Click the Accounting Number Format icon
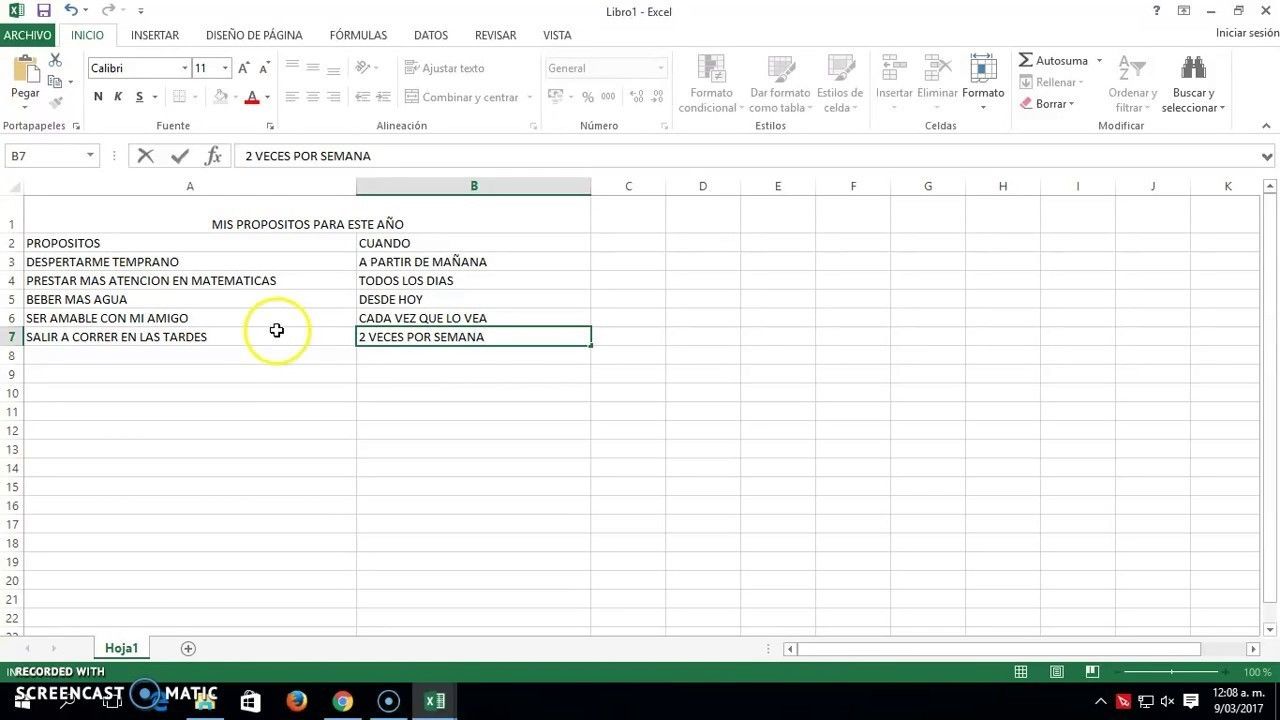 coord(557,97)
